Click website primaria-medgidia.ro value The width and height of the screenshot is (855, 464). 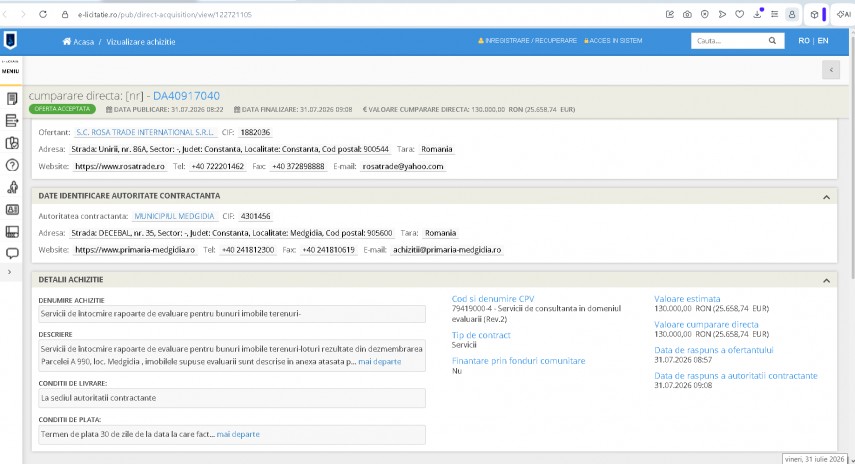135,250
